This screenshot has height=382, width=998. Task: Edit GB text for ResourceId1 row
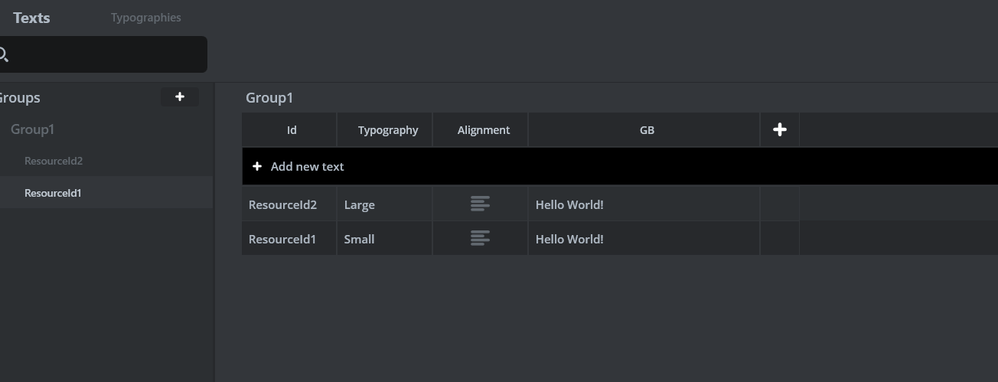[x=644, y=239]
